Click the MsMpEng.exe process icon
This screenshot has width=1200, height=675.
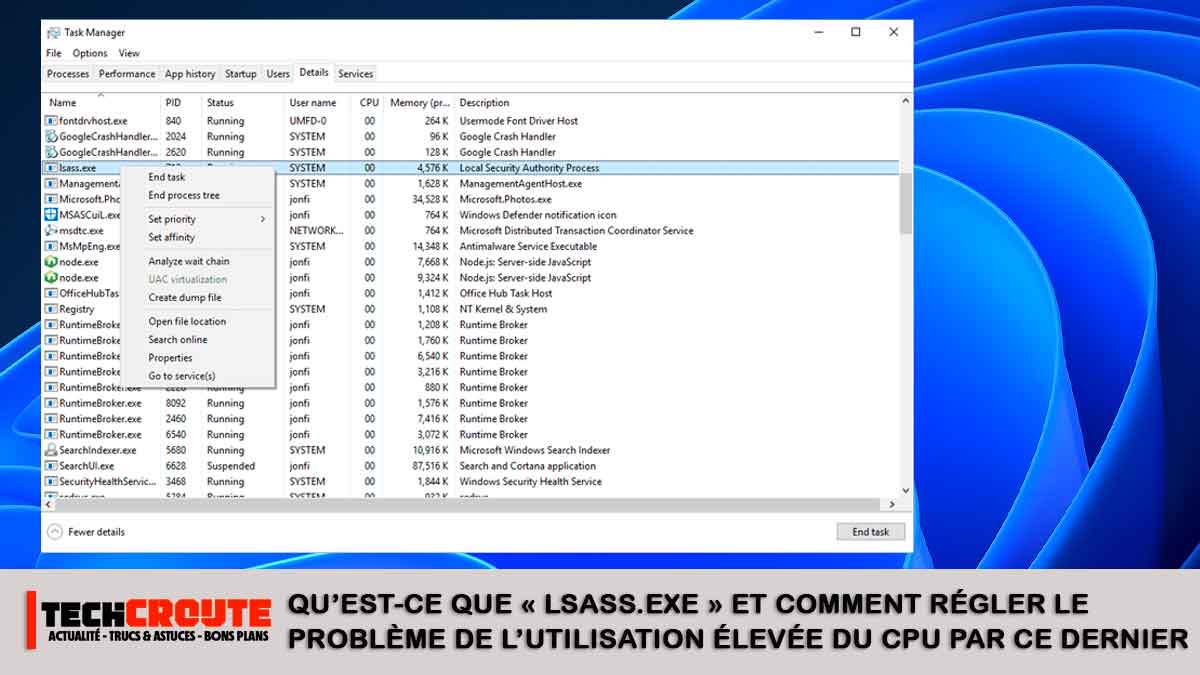click(x=52, y=246)
